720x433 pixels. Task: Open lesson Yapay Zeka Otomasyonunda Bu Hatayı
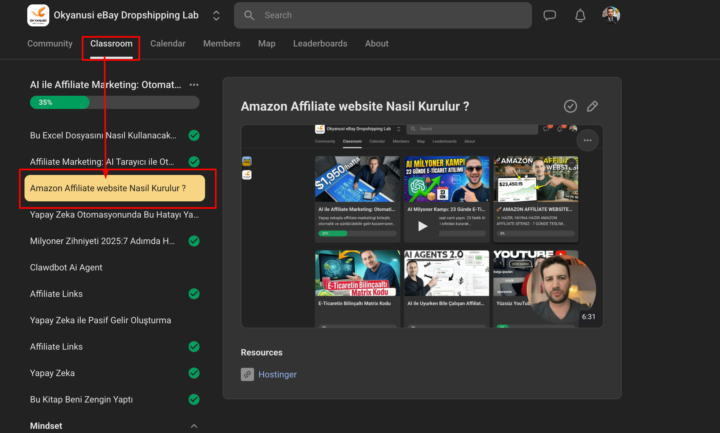point(114,214)
